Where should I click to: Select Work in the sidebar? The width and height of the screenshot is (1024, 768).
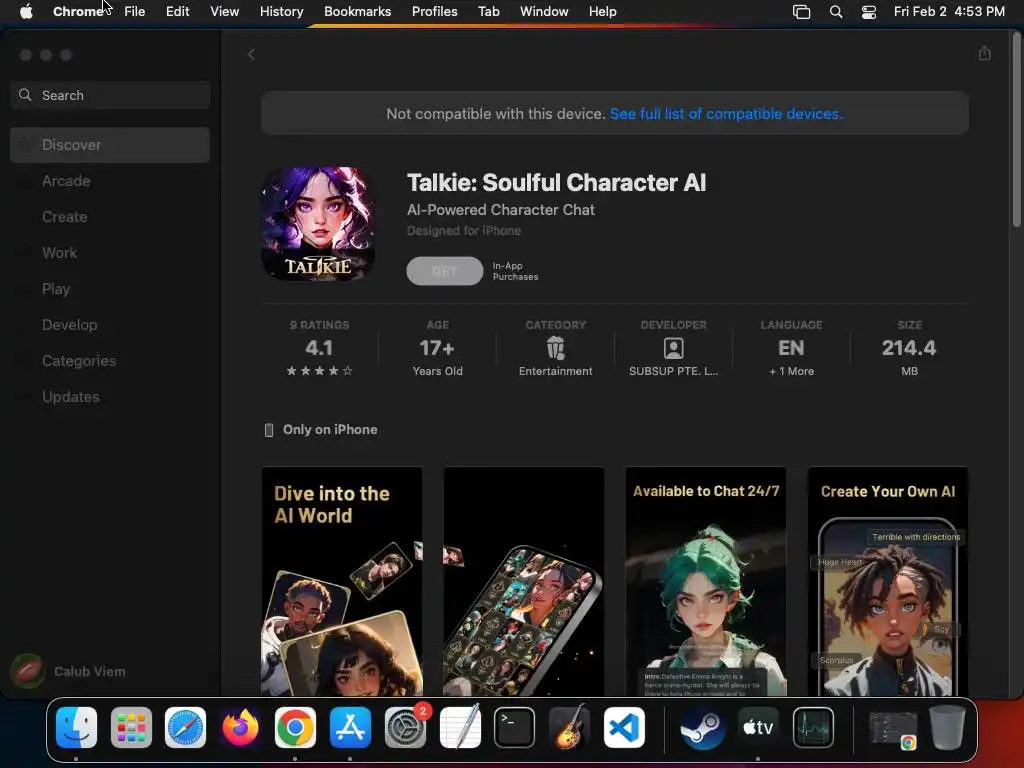[x=110, y=253]
